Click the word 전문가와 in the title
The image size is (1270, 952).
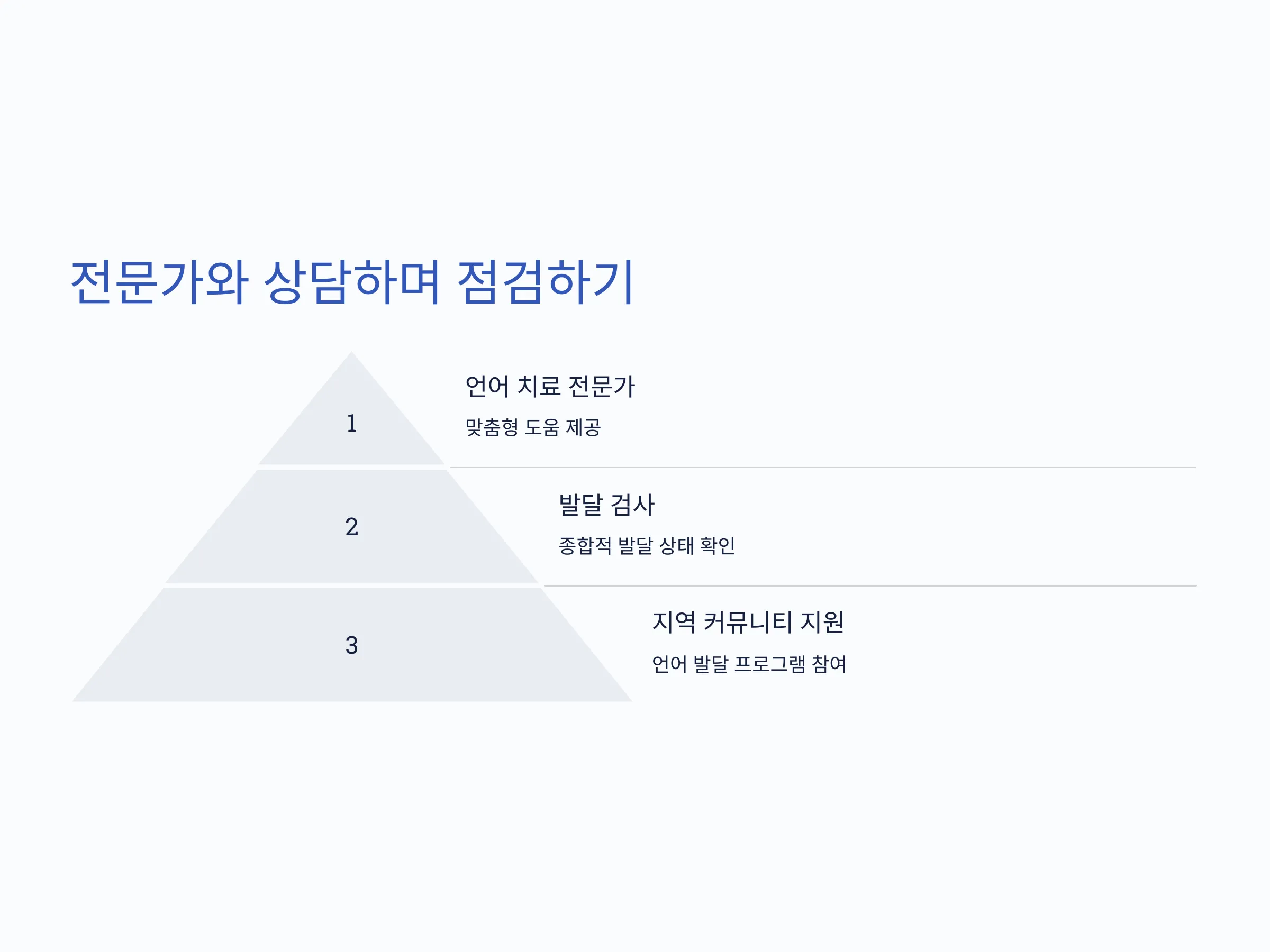click(x=160, y=282)
